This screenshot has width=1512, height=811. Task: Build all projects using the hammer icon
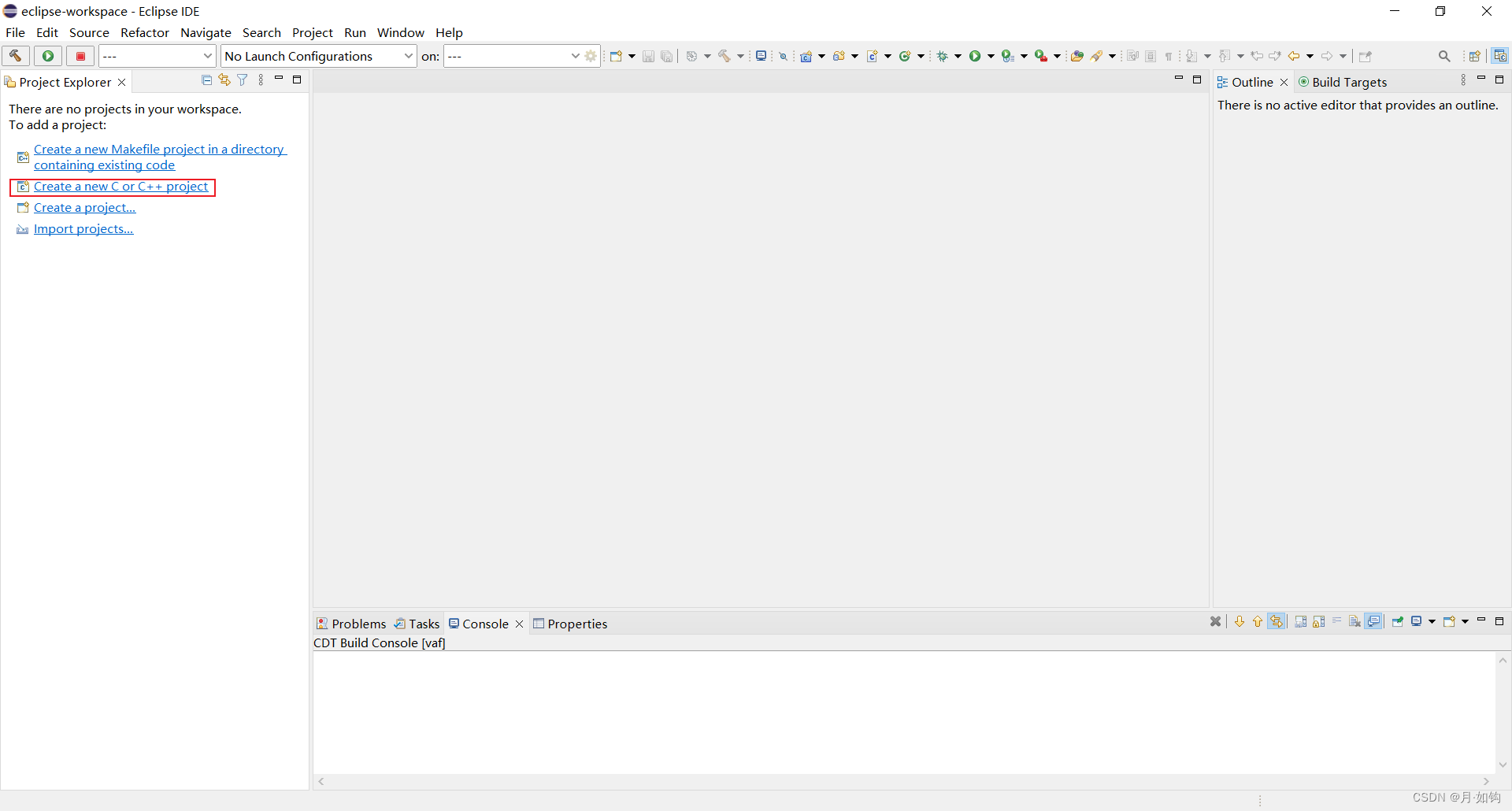(724, 56)
